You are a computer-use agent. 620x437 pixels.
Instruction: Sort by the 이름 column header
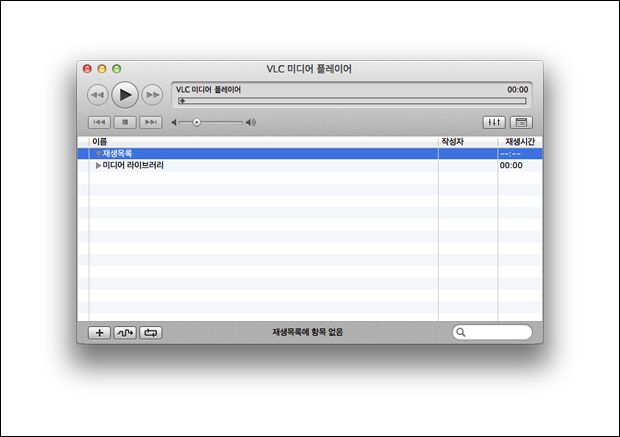(264, 142)
